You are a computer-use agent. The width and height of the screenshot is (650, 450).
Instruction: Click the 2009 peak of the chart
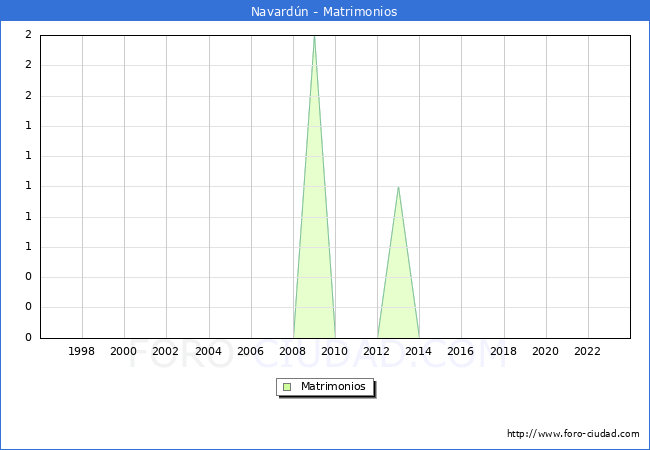[x=314, y=36]
